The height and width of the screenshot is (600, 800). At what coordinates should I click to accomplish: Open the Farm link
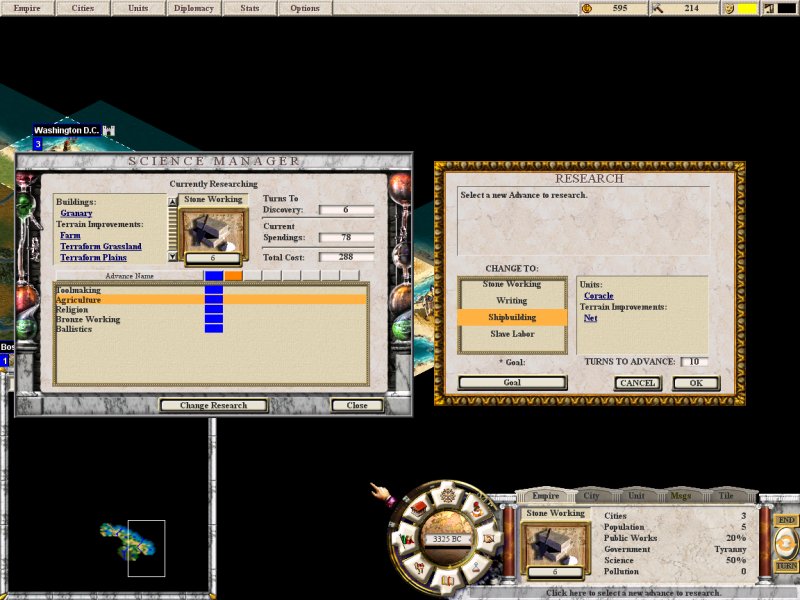[x=70, y=235]
